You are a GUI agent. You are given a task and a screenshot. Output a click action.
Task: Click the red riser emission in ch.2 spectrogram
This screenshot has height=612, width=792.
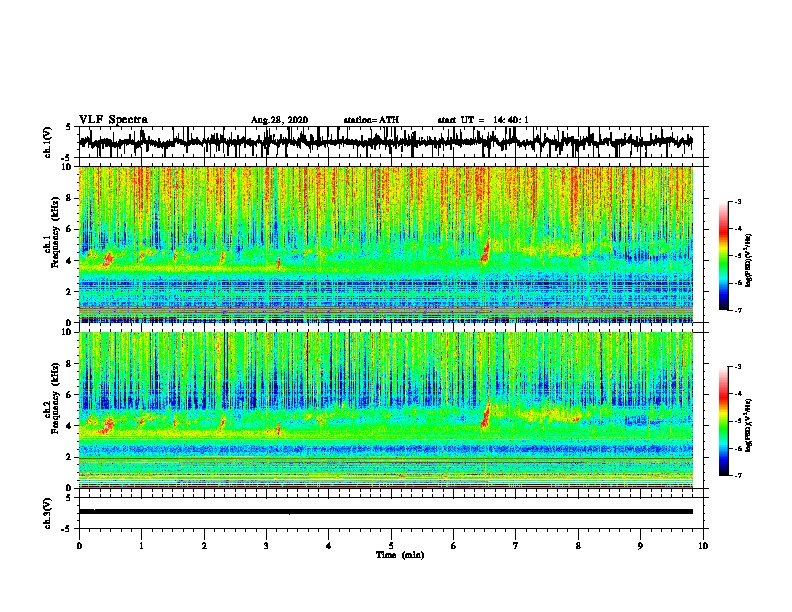(x=486, y=415)
